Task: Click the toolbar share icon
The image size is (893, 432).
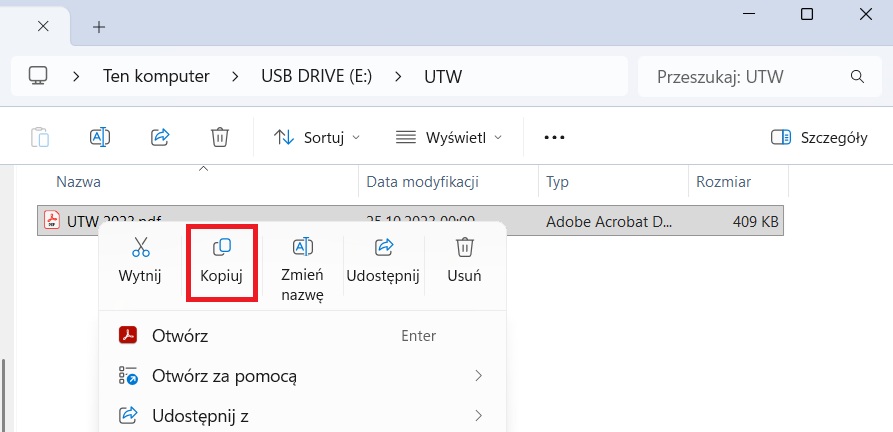Action: 160,137
